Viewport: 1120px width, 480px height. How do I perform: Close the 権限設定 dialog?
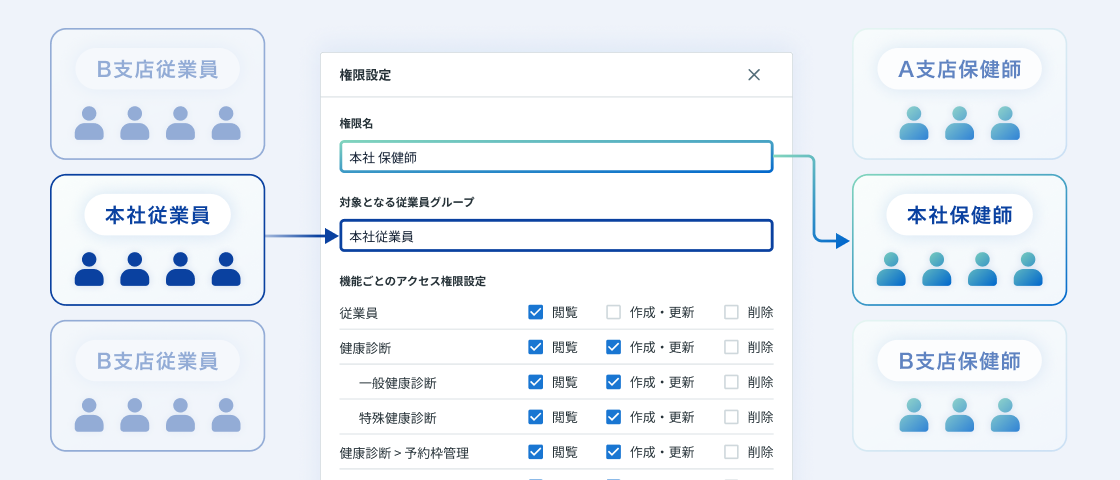[754, 75]
